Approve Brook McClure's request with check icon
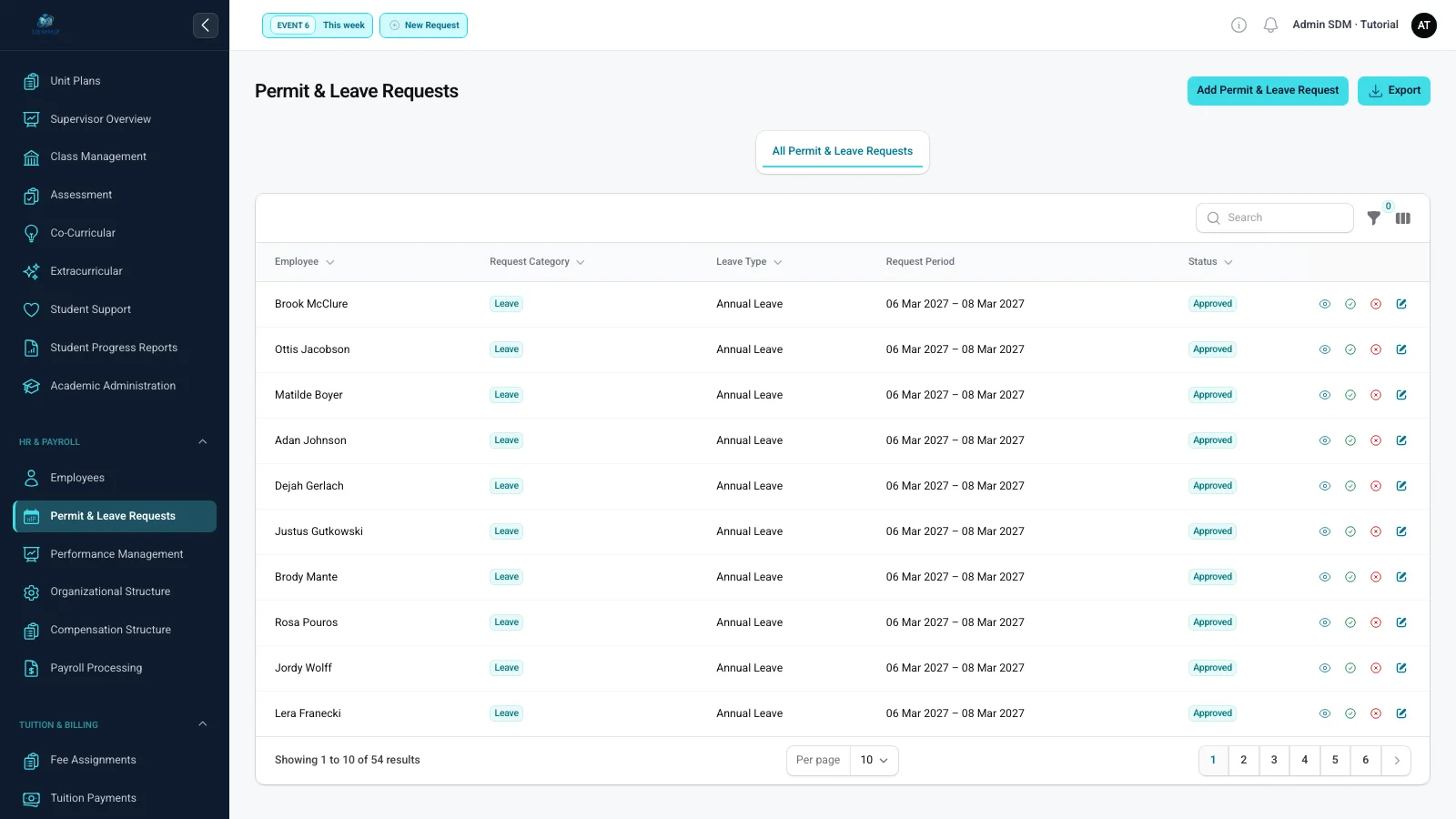Viewport: 1456px width, 819px height. [x=1350, y=304]
